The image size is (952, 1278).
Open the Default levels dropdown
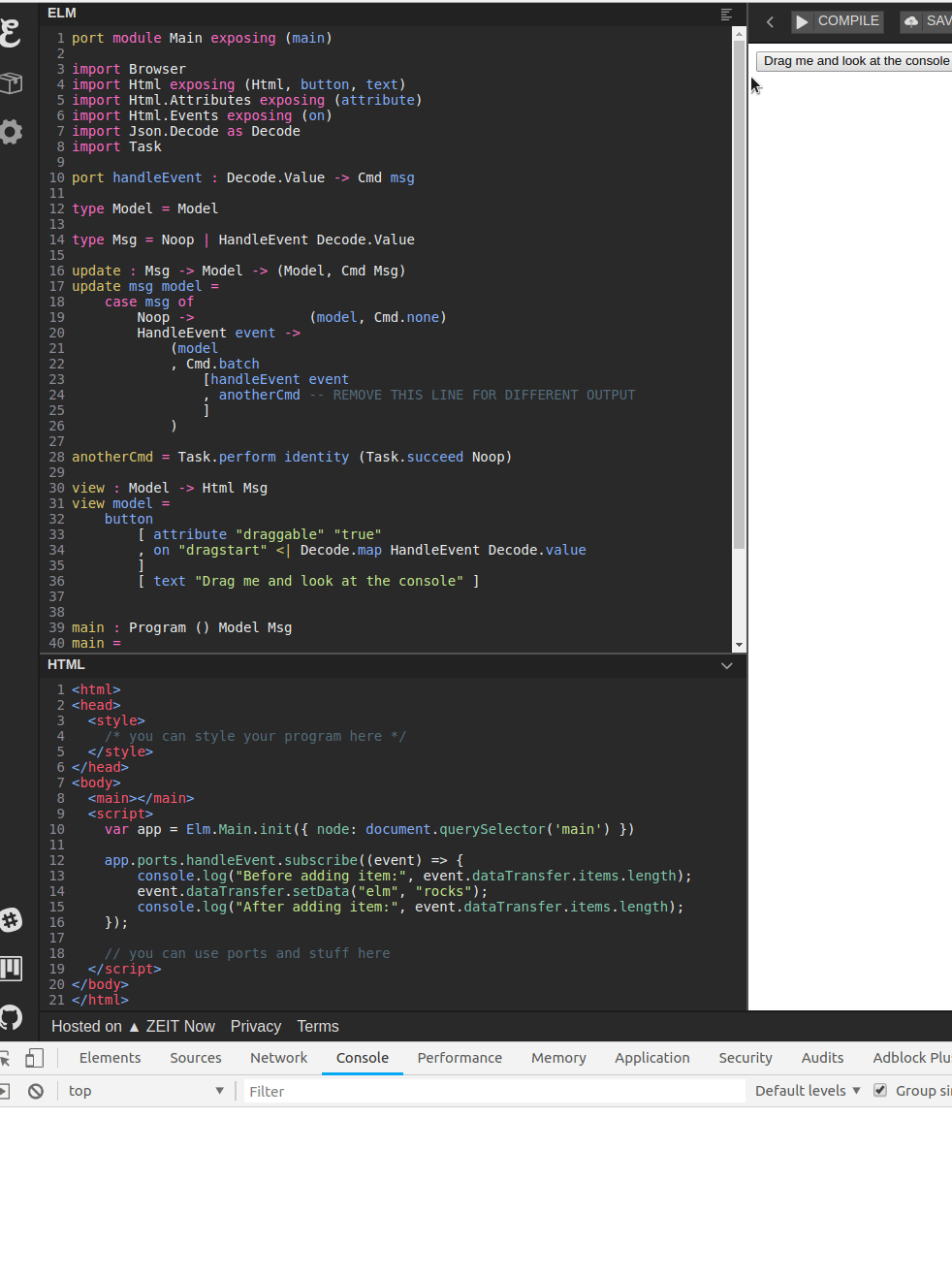click(808, 1091)
